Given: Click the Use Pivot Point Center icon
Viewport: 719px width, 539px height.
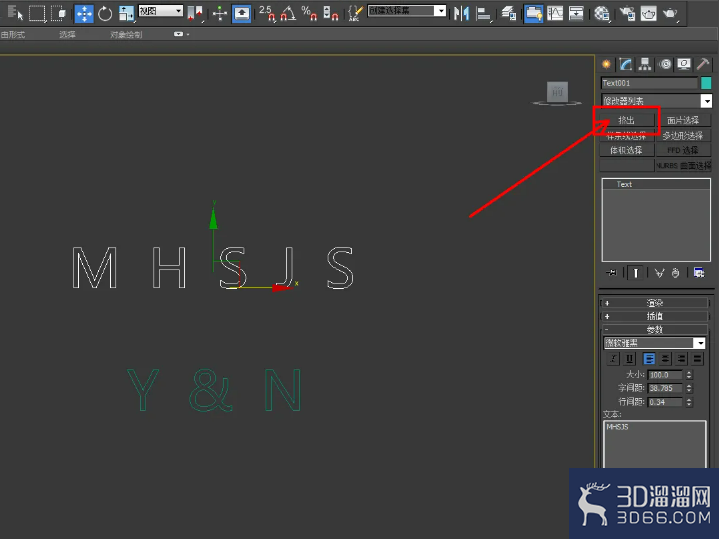Looking at the screenshot, I should click(x=195, y=13).
